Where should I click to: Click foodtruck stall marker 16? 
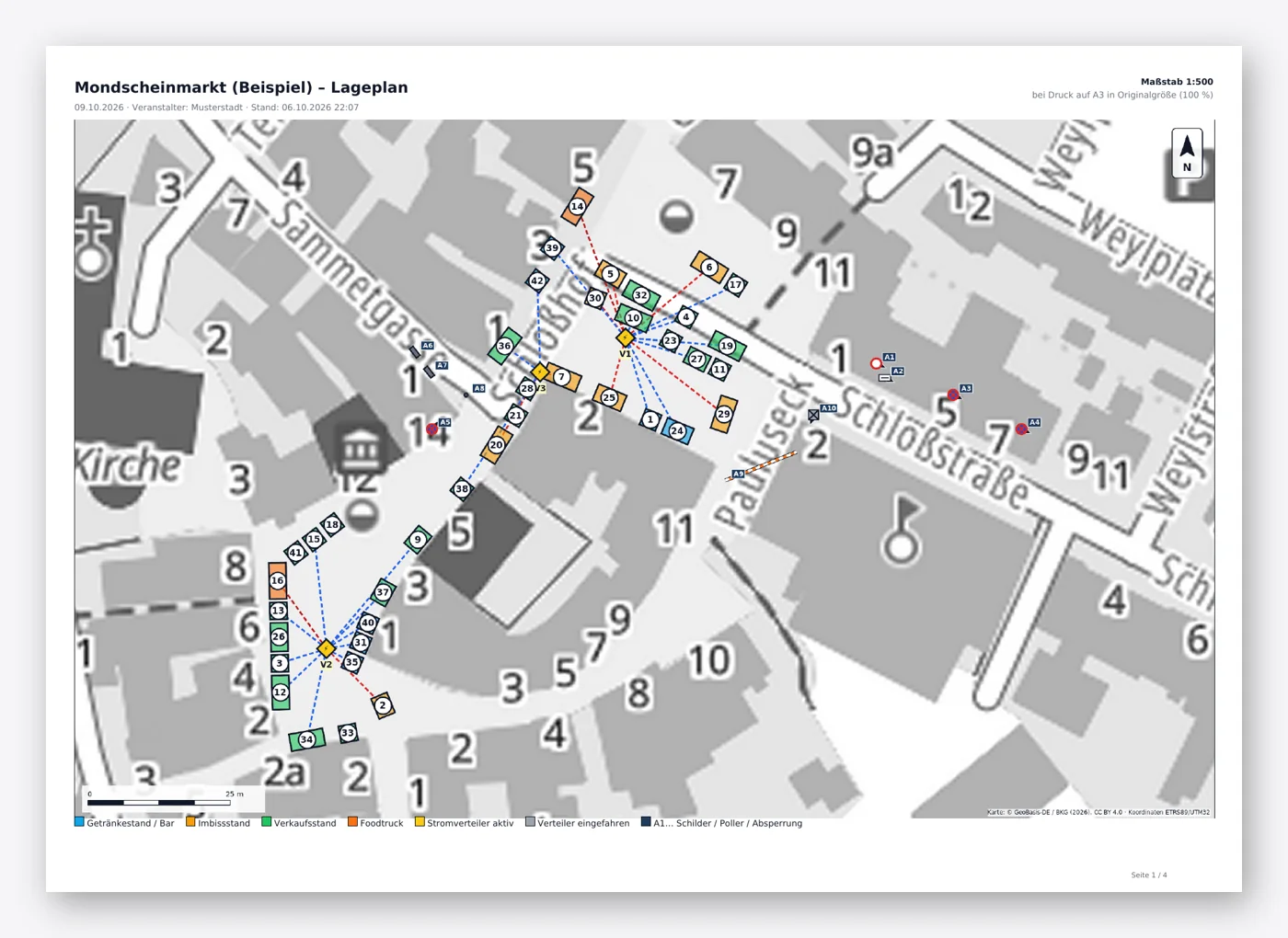[278, 581]
